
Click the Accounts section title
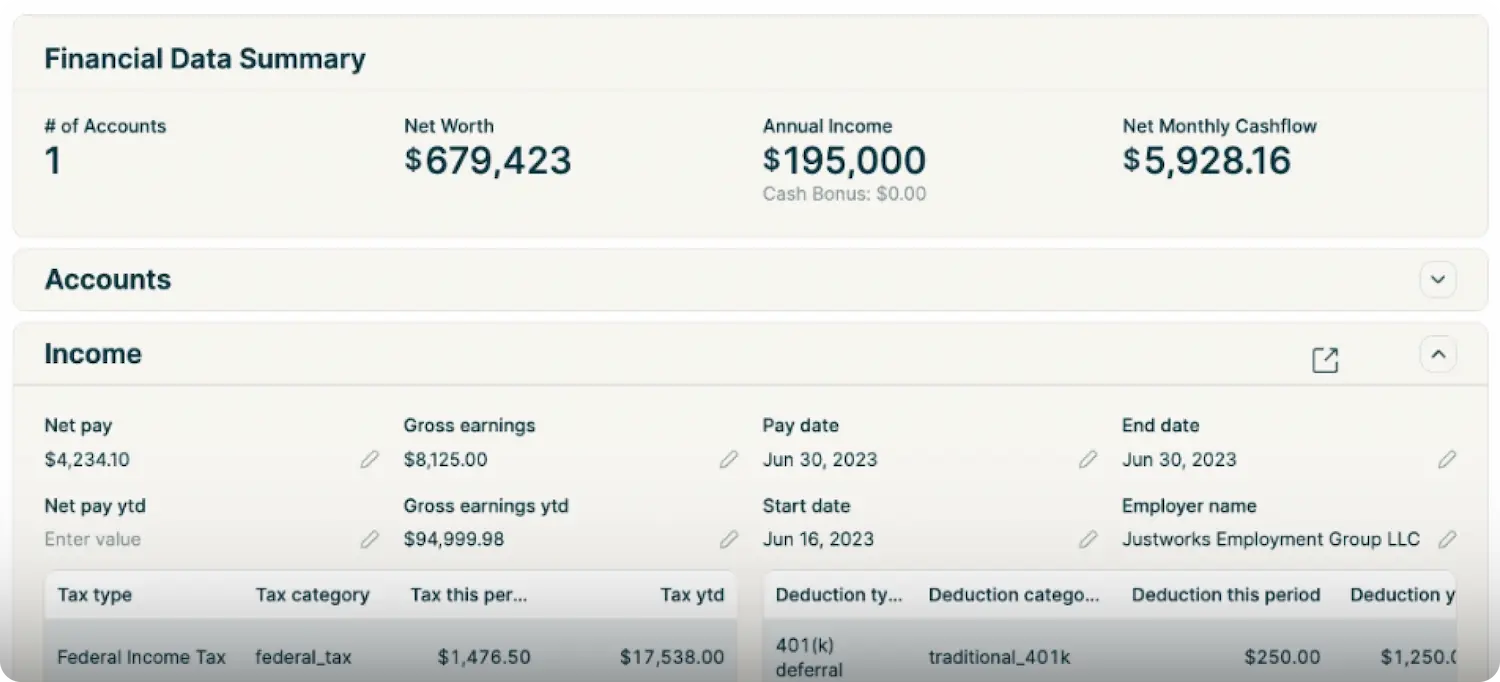[x=108, y=280]
